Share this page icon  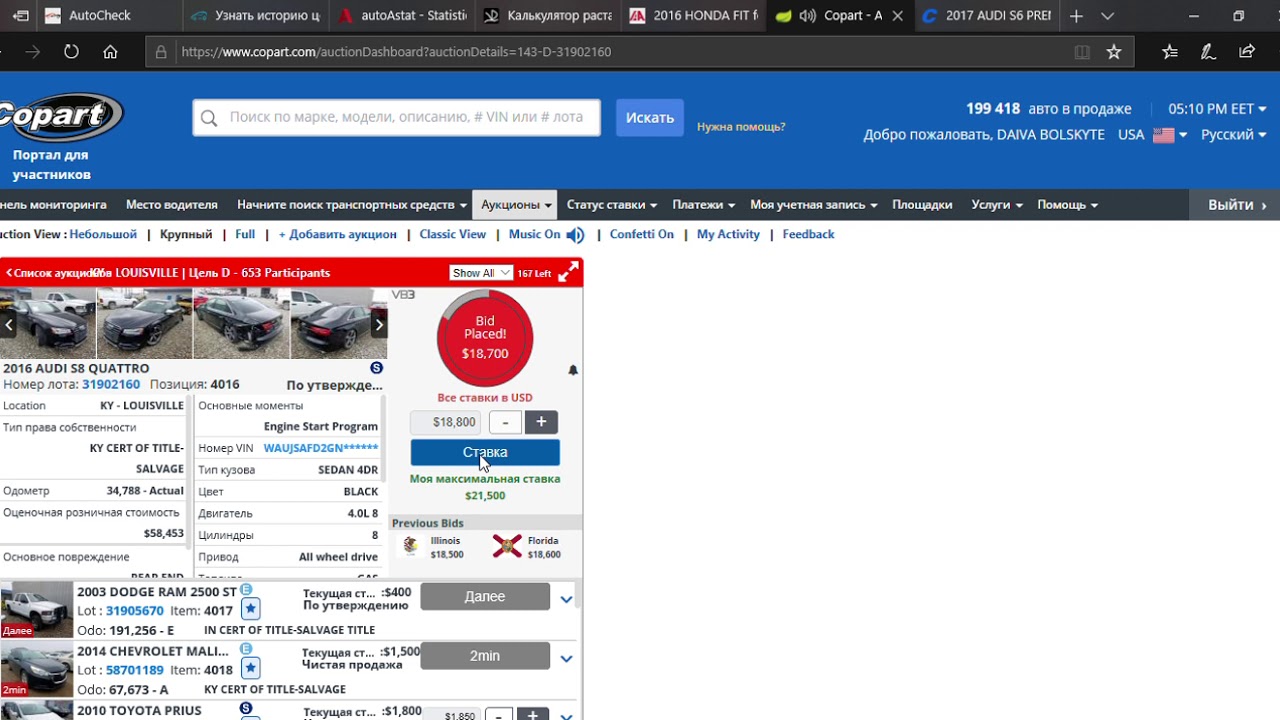[x=1246, y=52]
